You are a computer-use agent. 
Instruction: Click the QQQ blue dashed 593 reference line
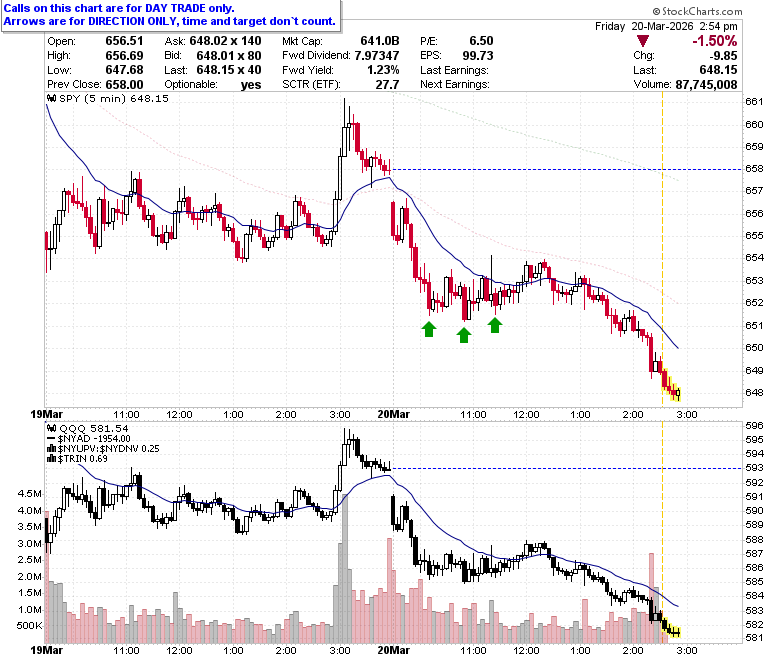point(567,468)
